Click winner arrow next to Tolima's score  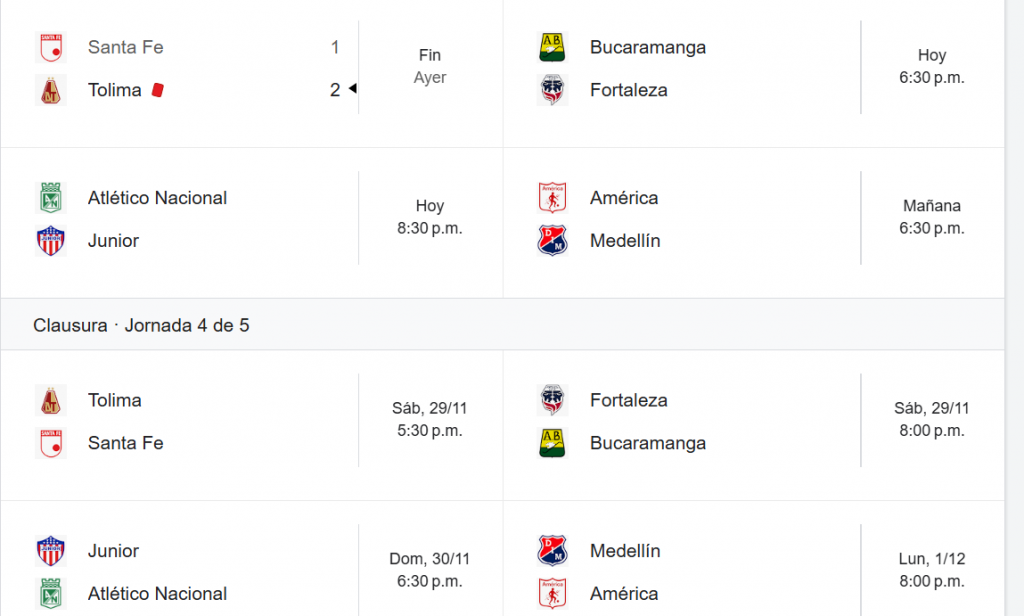[352, 90]
